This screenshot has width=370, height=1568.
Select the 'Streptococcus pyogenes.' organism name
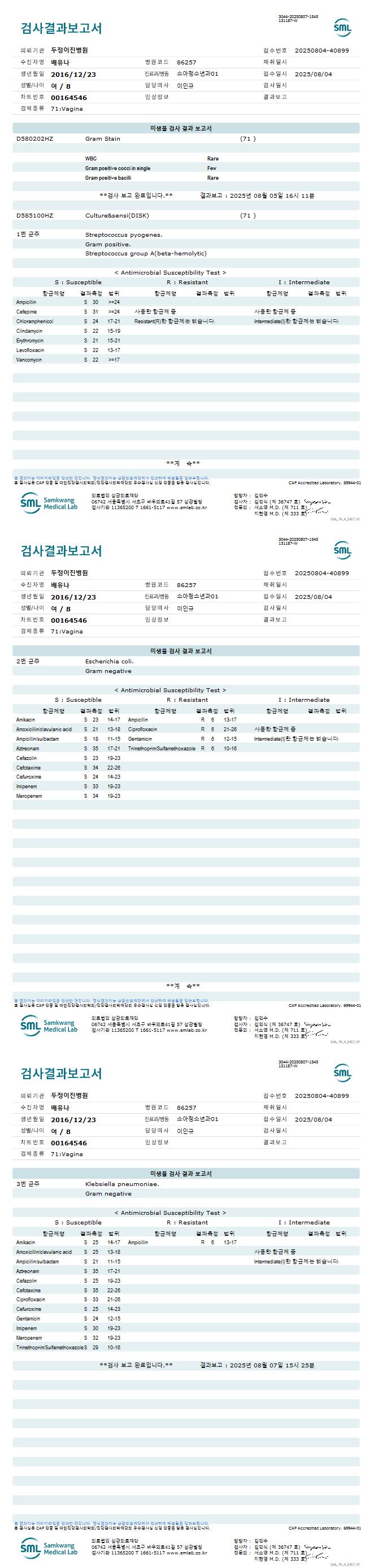pyautogui.click(x=124, y=235)
